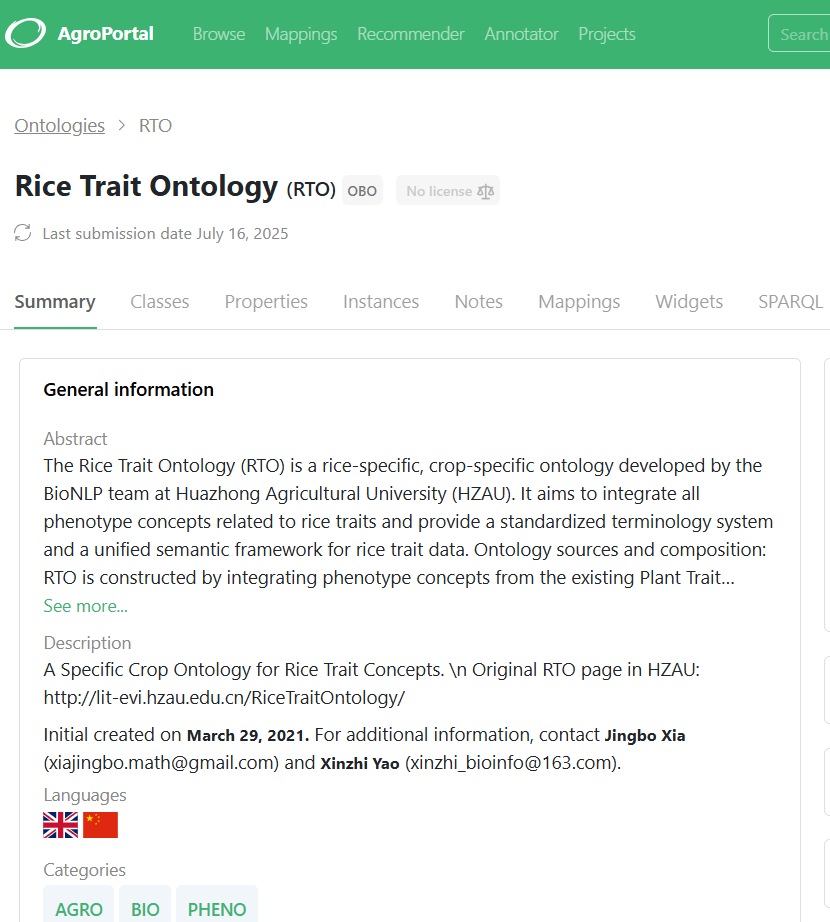Switch to the Classes tab

point(160,302)
